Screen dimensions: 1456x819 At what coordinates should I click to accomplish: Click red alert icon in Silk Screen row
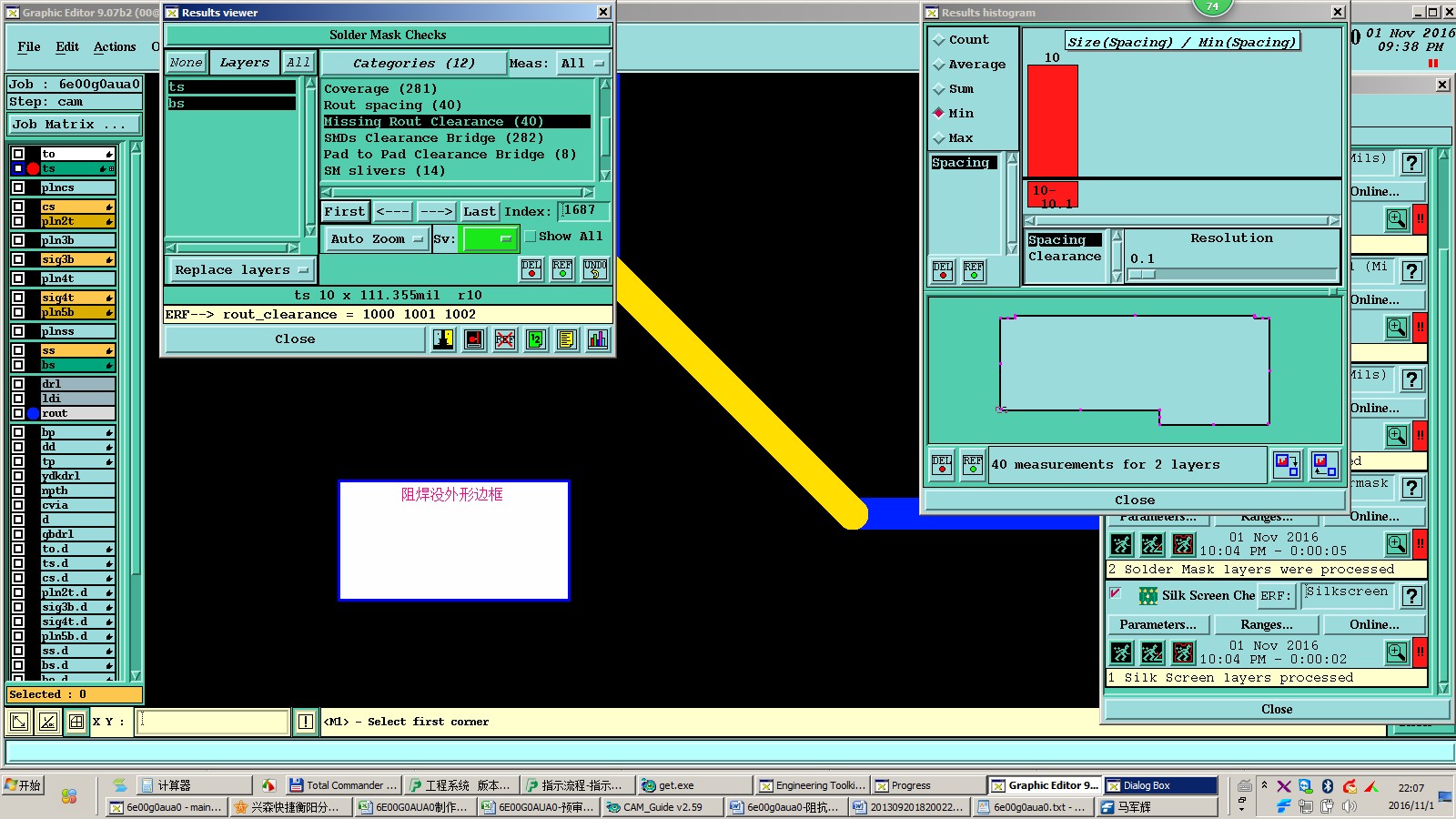click(x=1420, y=652)
